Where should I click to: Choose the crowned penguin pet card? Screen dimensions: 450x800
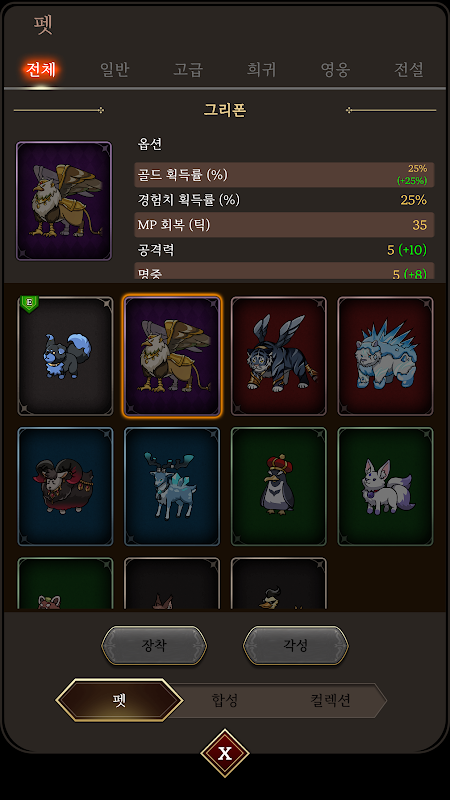pyautogui.click(x=279, y=486)
